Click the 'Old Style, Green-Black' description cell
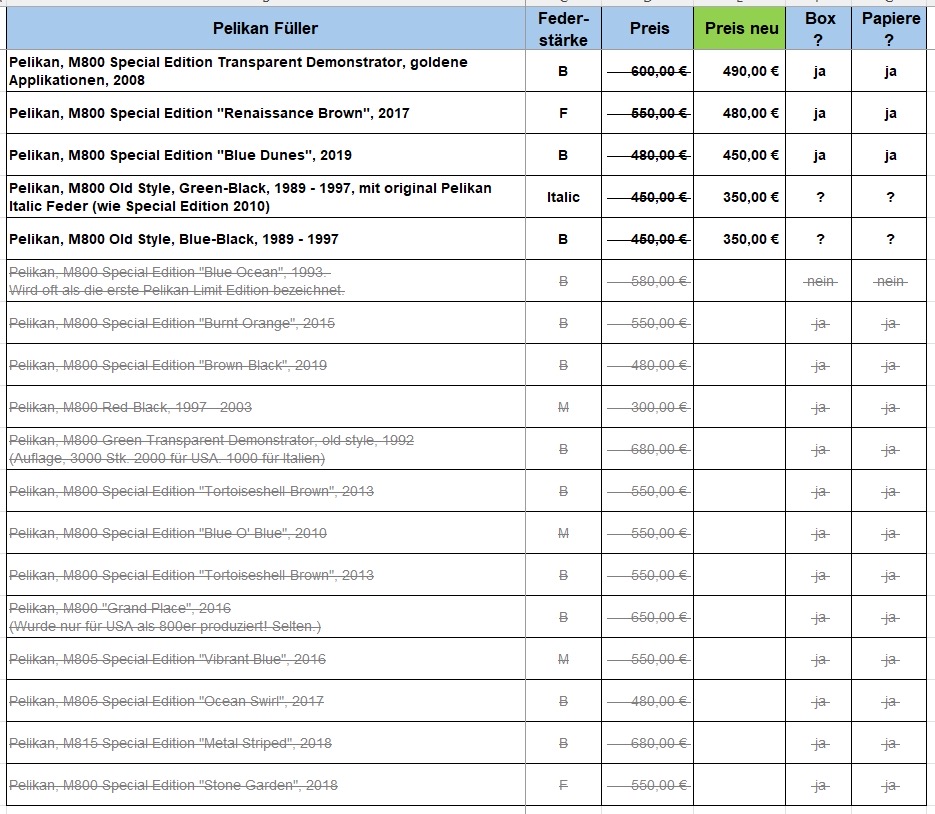Viewport: 935px width, 814px height. [x=266, y=197]
